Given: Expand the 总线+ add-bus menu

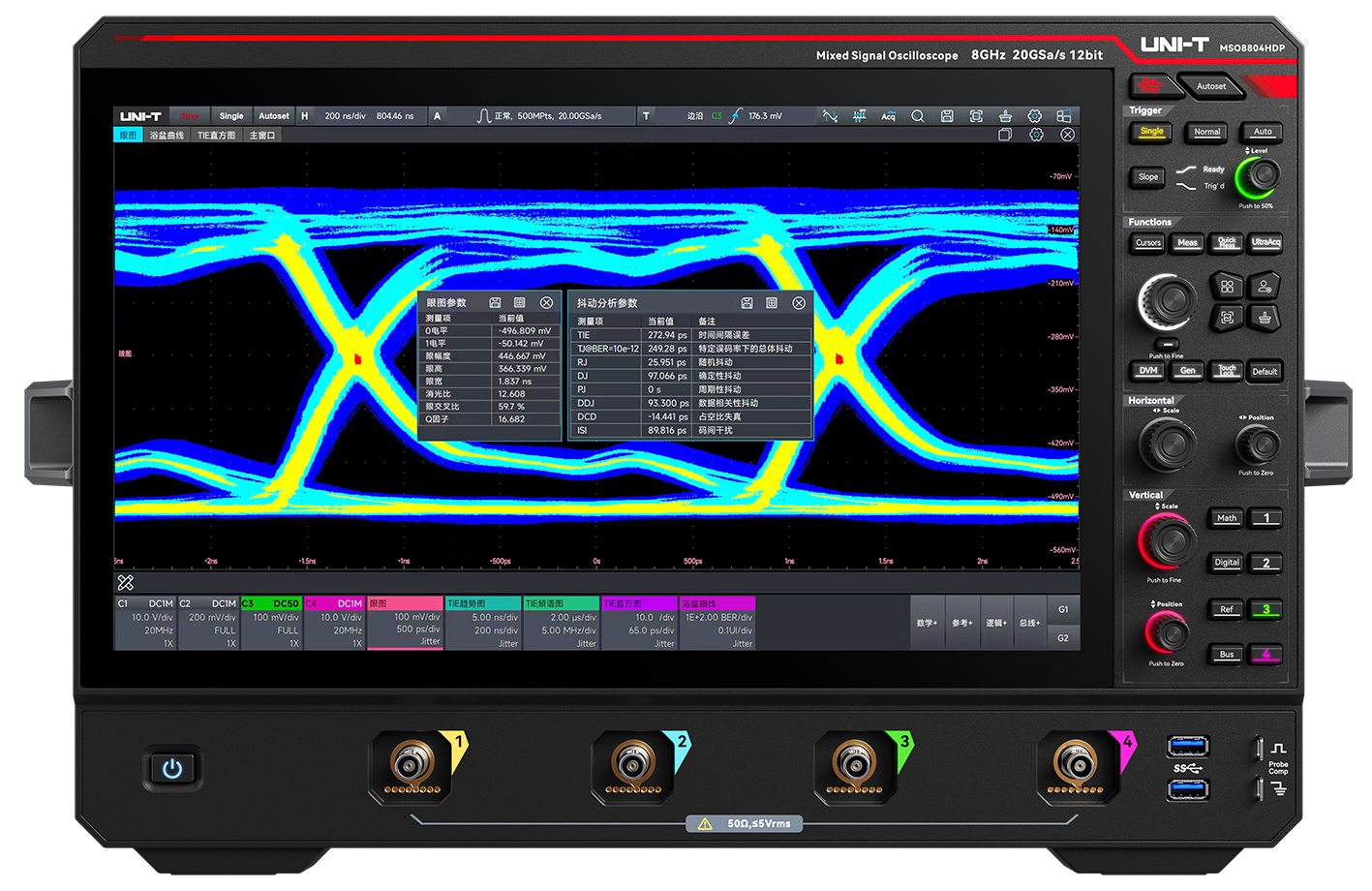Looking at the screenshot, I should point(1029,623).
